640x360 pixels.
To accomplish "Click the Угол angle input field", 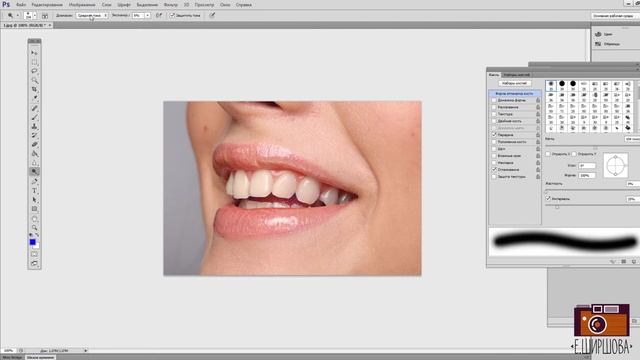I will coord(587,165).
